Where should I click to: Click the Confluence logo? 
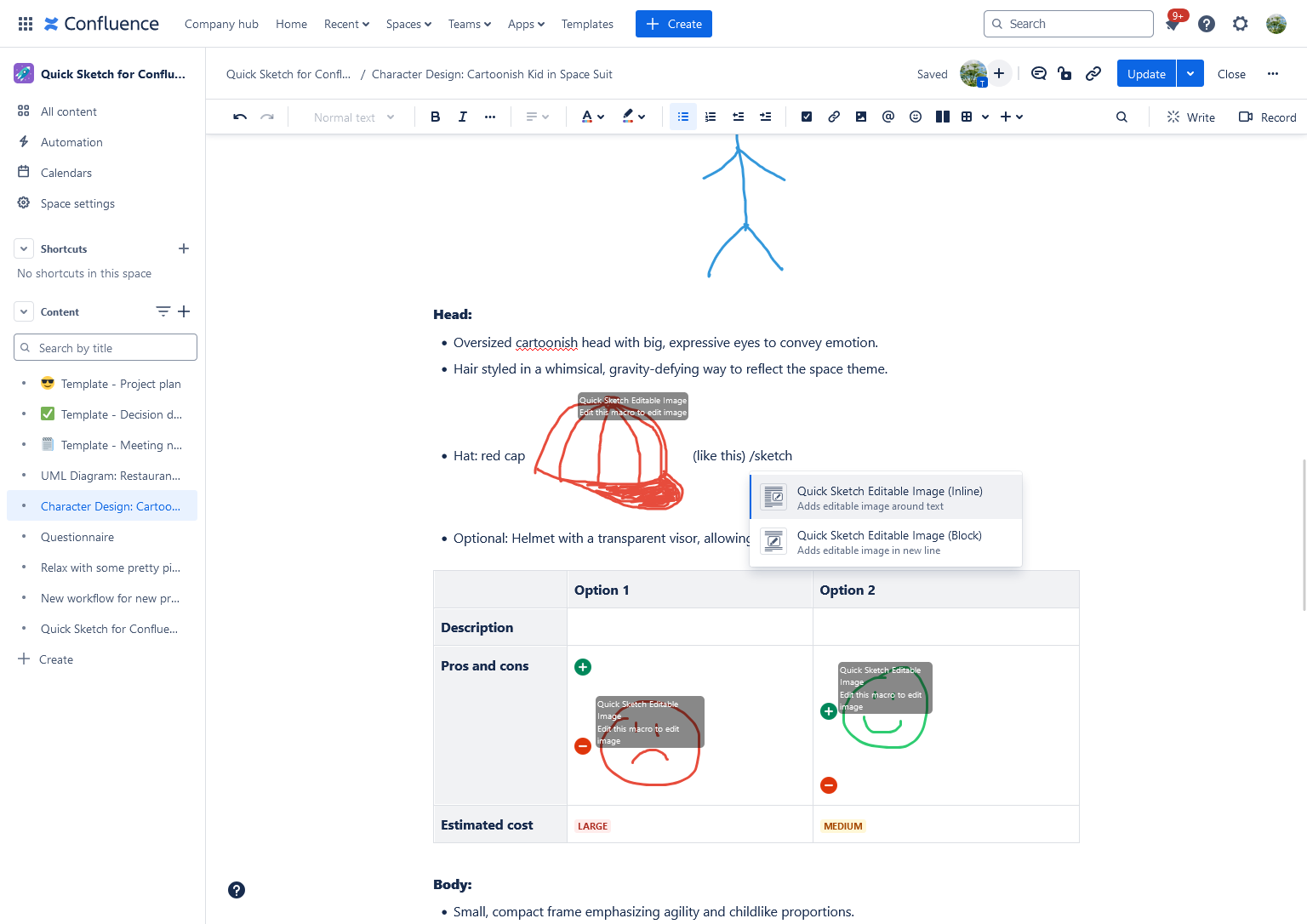[x=101, y=24]
